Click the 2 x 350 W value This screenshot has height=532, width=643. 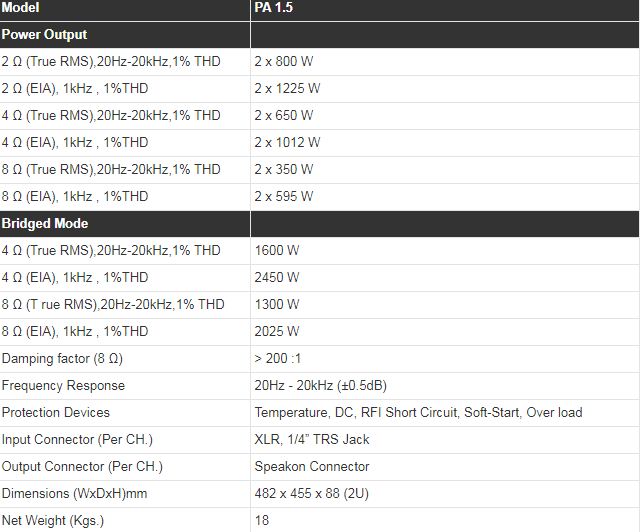(x=284, y=170)
